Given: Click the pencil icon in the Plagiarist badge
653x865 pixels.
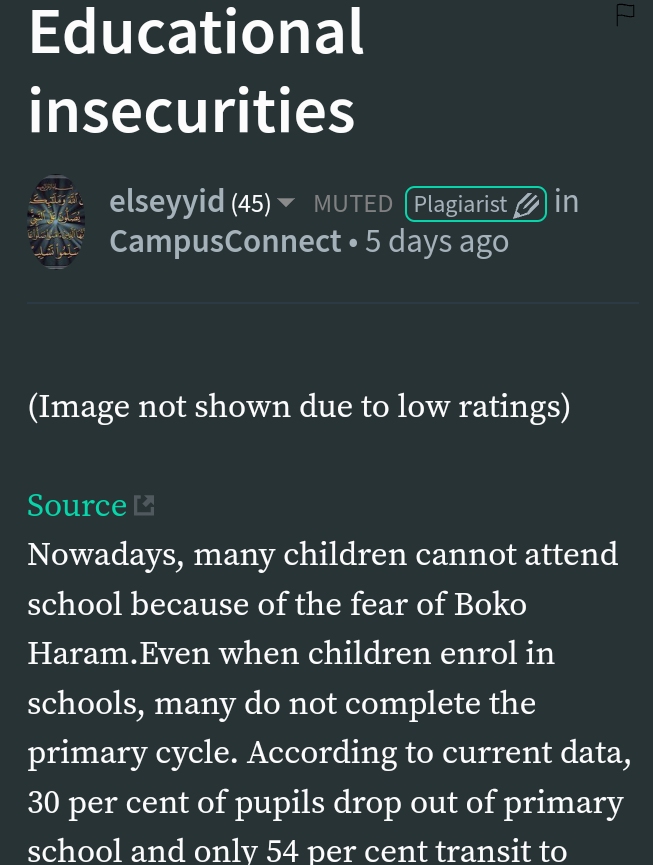Looking at the screenshot, I should pyautogui.click(x=526, y=205).
